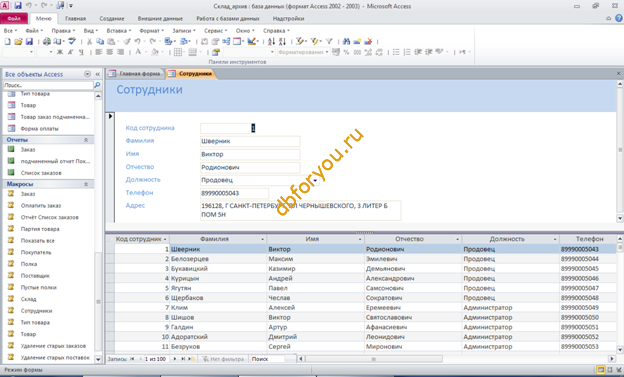624x377 pixels.
Task: Open 'Все объекты Access' dropdown menu
Action: [x=87, y=74]
